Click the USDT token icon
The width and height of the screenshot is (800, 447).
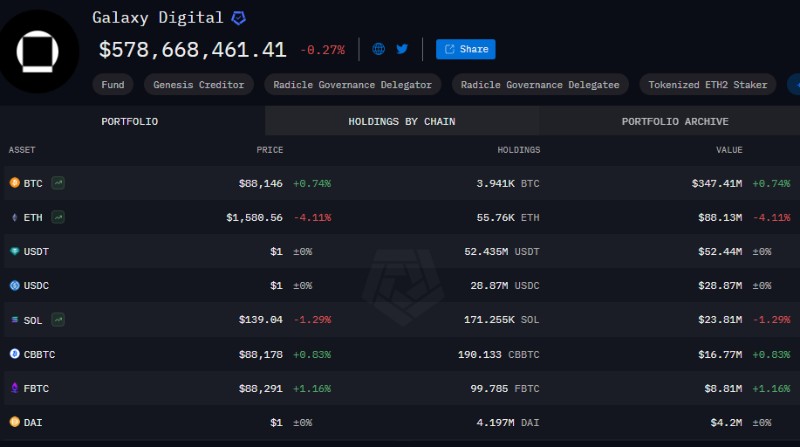[14, 251]
